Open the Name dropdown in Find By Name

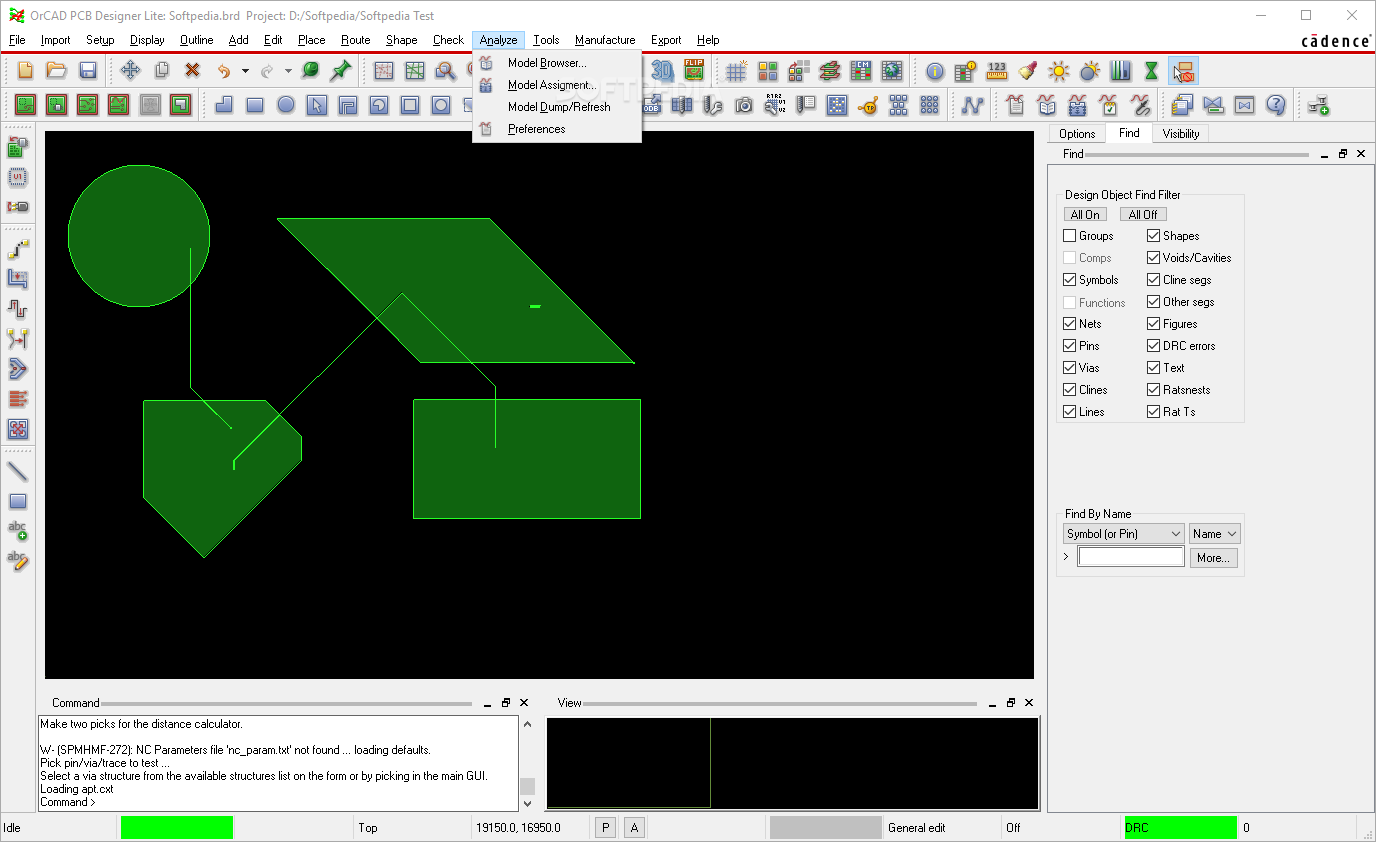tap(1215, 534)
